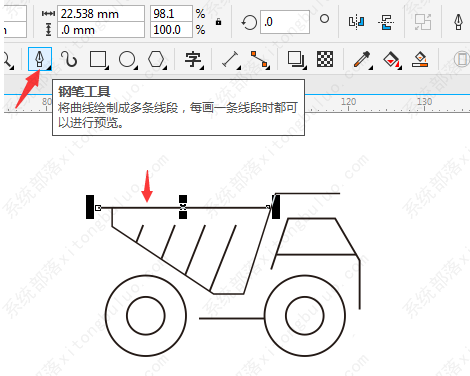This screenshot has height=376, width=470.
Task: Open the Connector tool flyout arrow
Action: [268, 68]
